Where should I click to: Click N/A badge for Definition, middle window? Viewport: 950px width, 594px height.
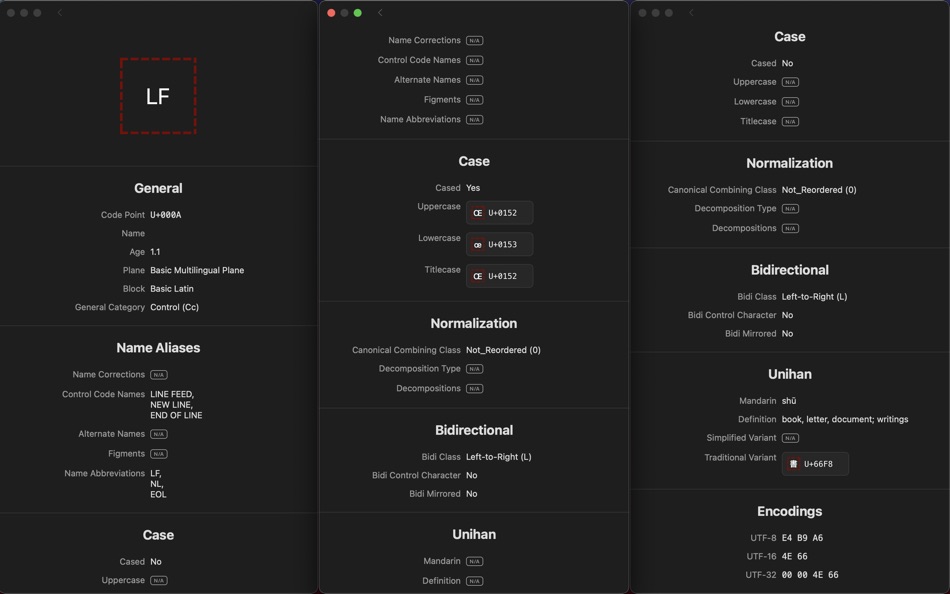[474, 581]
